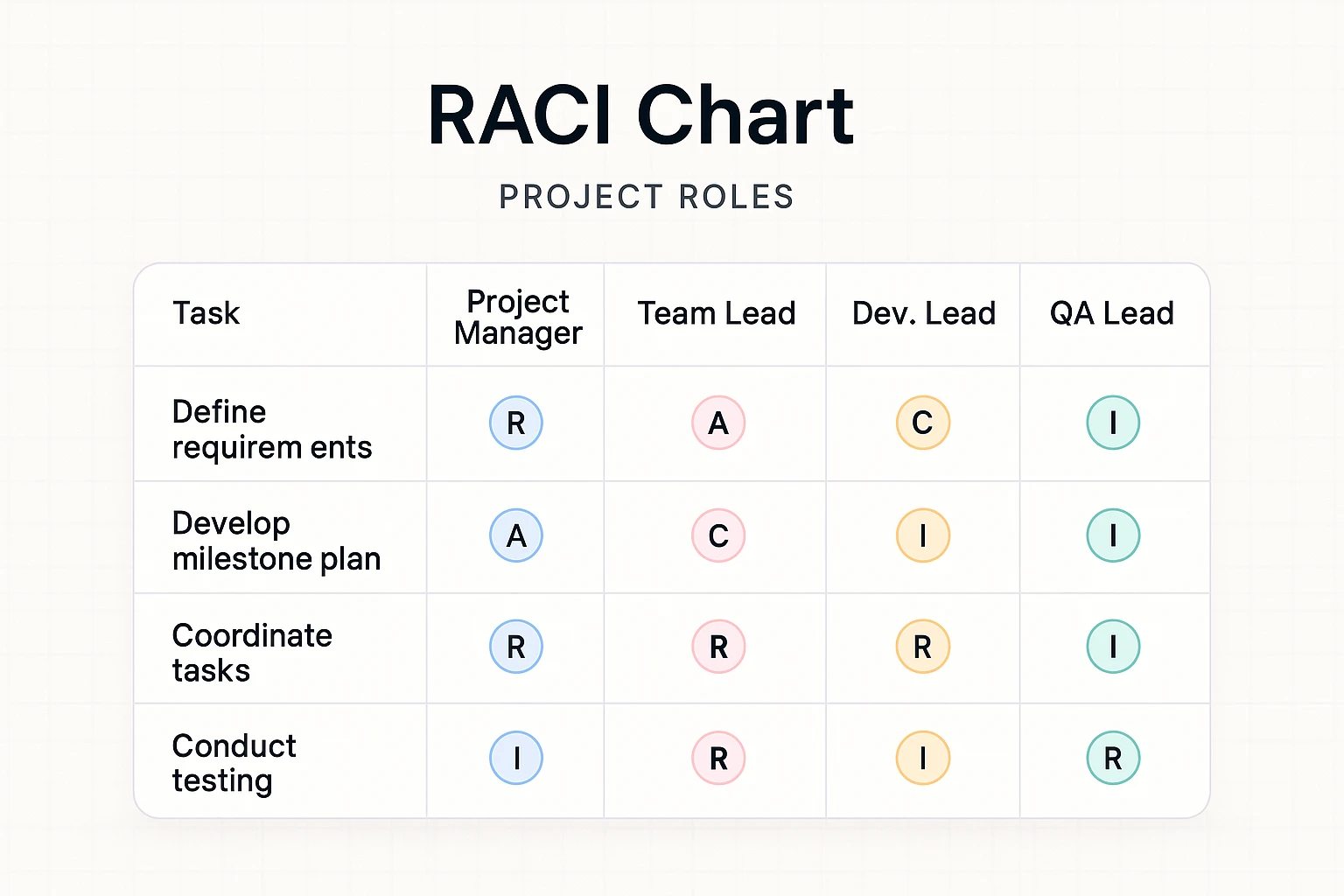Click the Define requirements task label
This screenshot has height=896, width=1344.
click(271, 429)
